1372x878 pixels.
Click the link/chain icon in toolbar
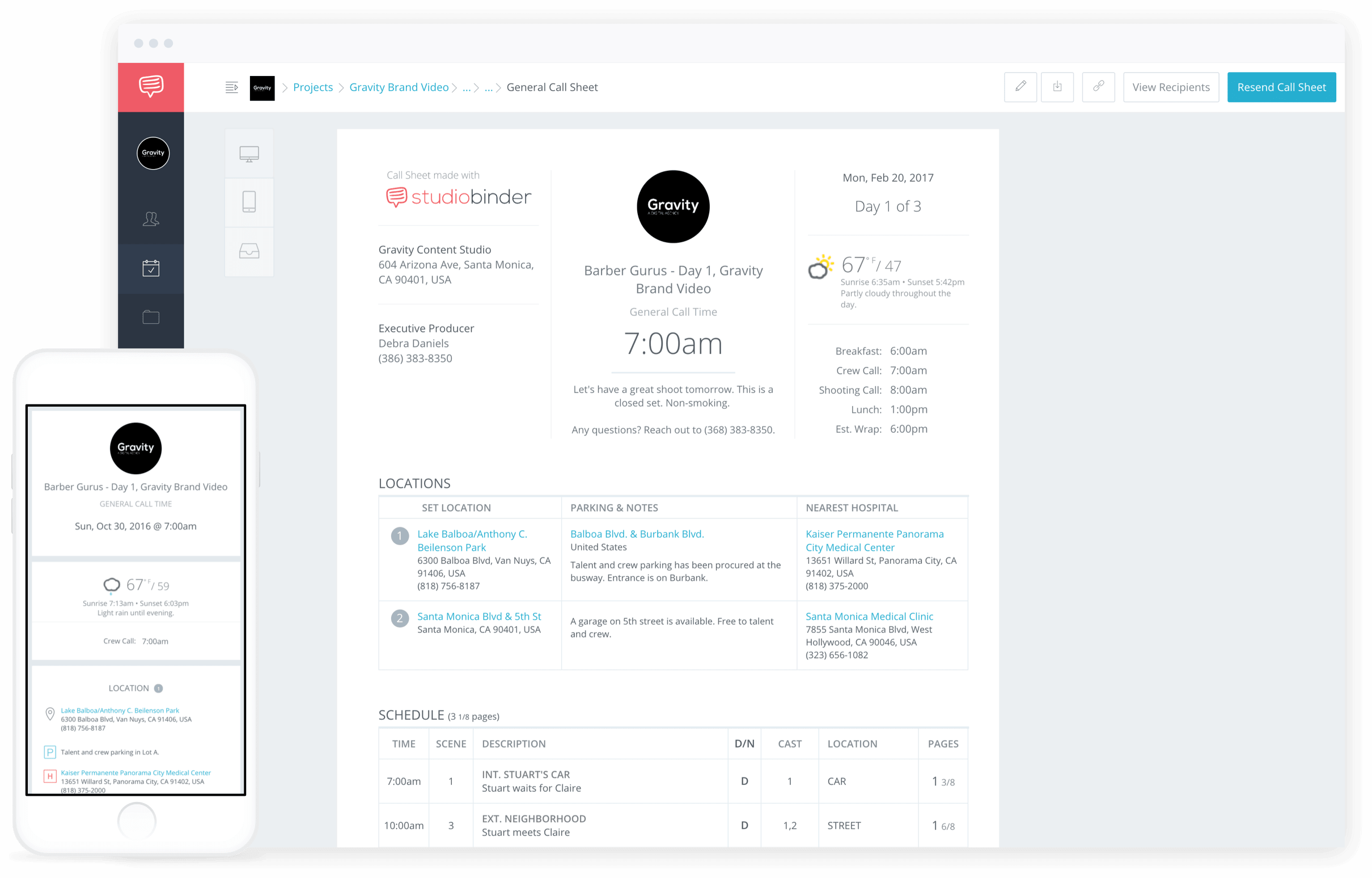coord(1099,87)
